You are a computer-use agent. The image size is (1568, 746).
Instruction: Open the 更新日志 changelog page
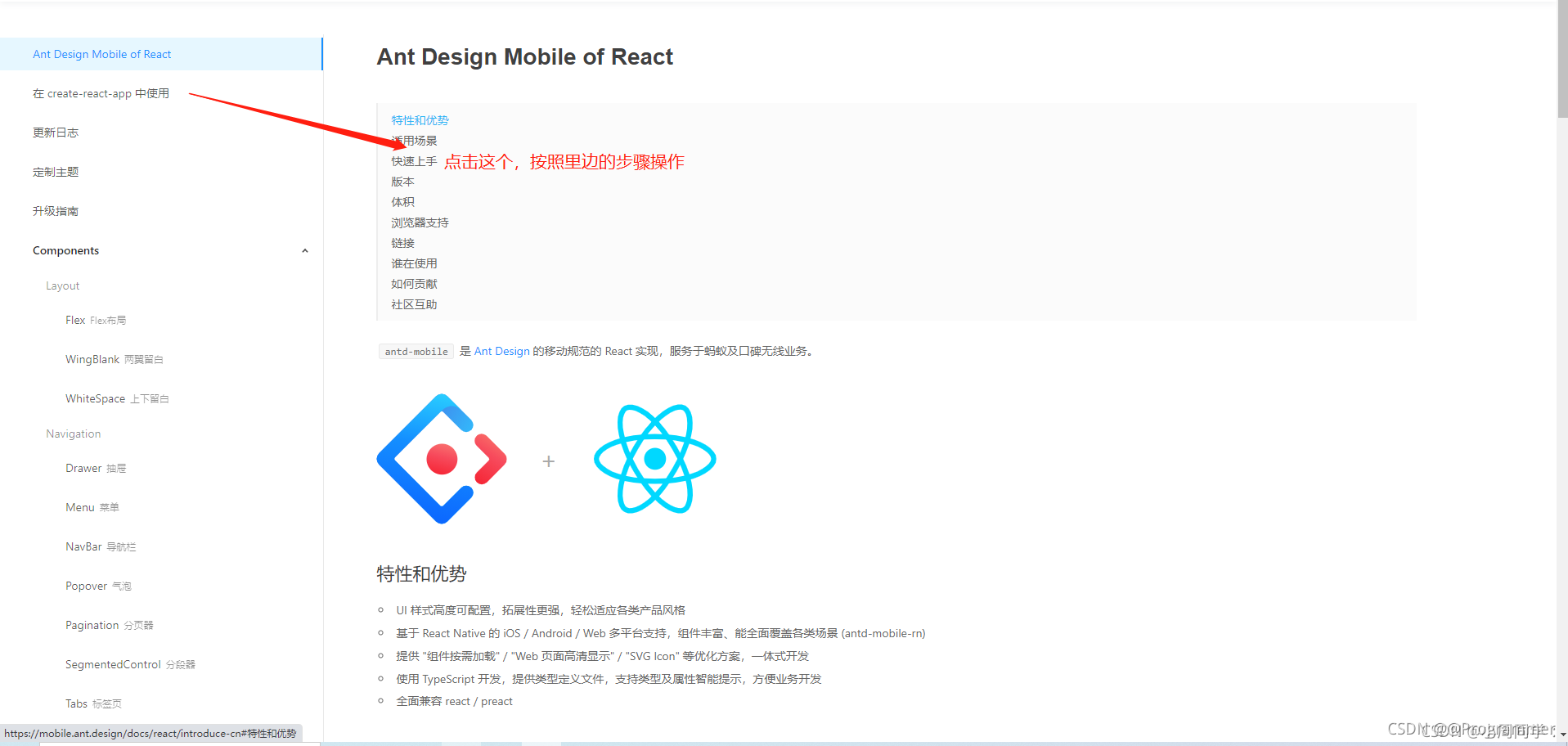pyautogui.click(x=56, y=133)
